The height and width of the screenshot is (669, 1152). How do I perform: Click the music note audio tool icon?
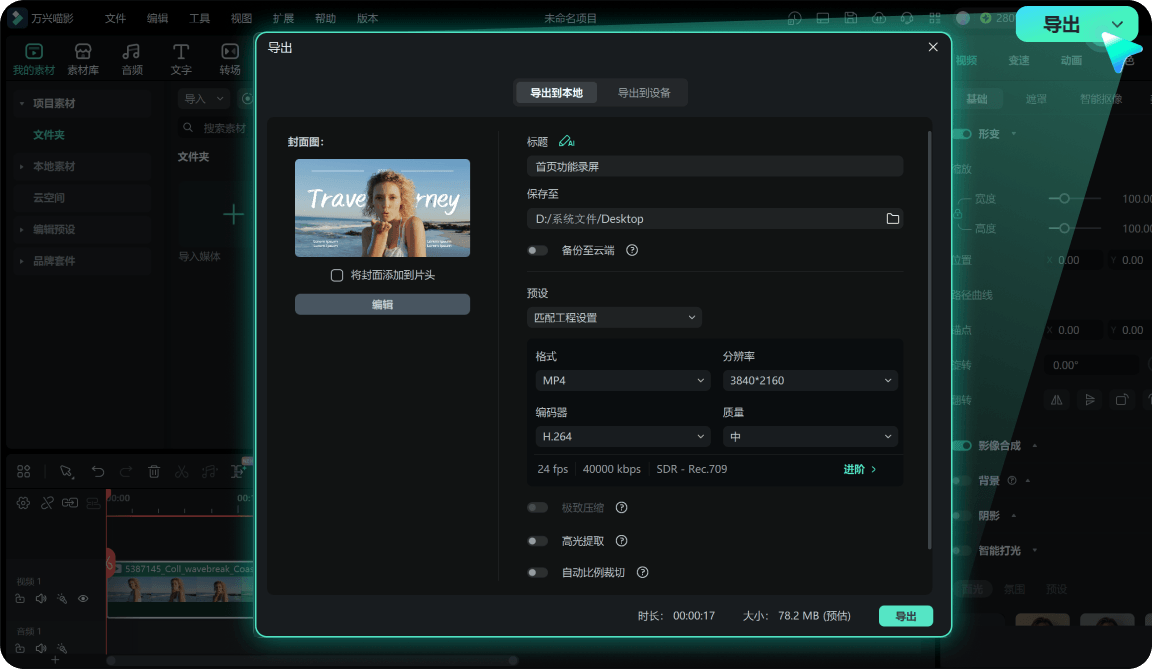tap(209, 471)
